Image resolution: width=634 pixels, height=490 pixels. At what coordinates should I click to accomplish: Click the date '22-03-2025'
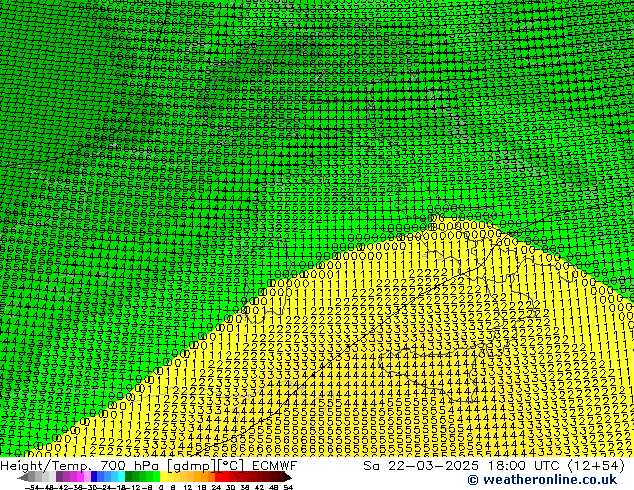tap(433, 466)
